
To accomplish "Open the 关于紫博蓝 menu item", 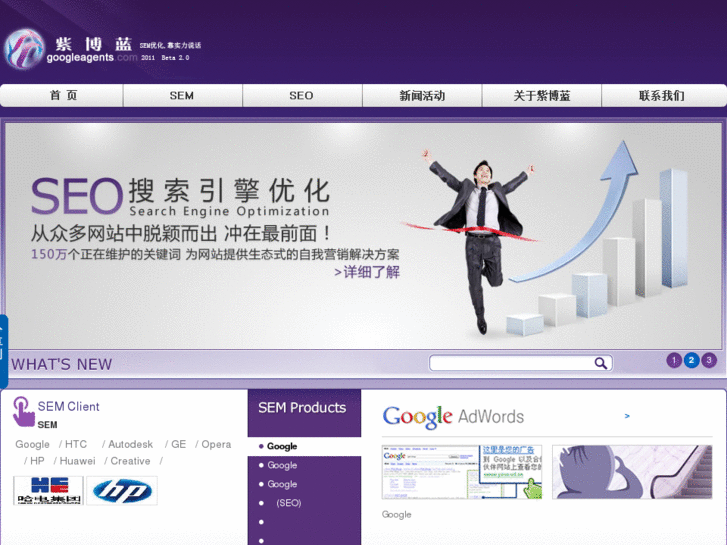I will coord(542,96).
